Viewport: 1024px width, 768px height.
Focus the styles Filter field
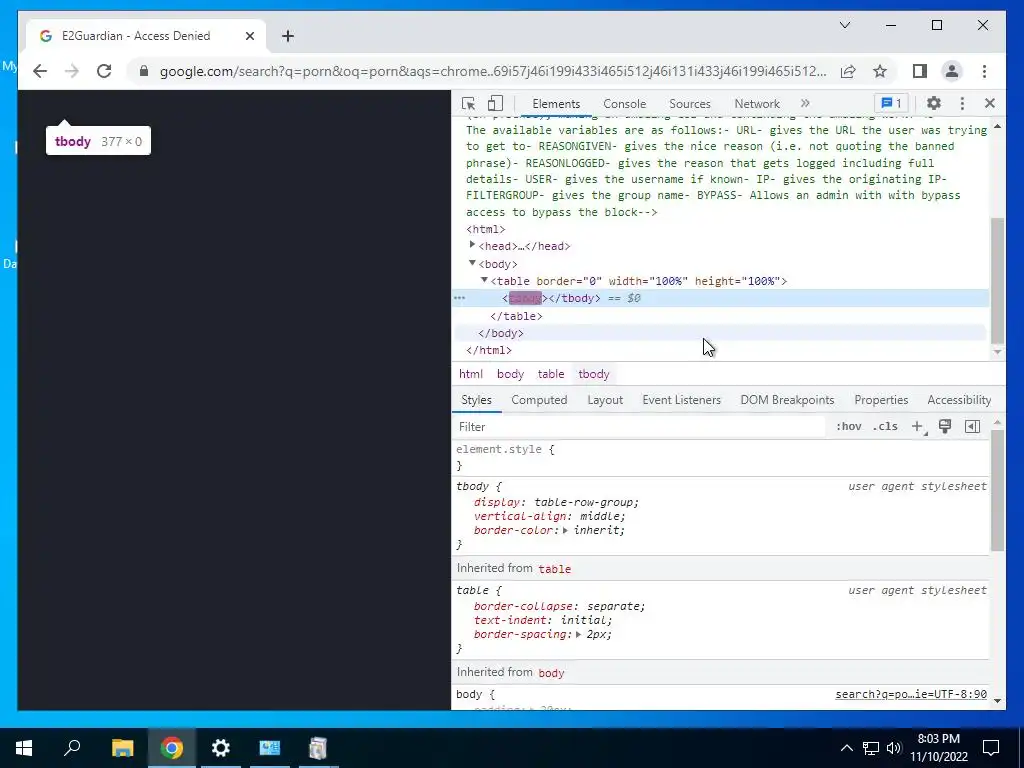[640, 426]
